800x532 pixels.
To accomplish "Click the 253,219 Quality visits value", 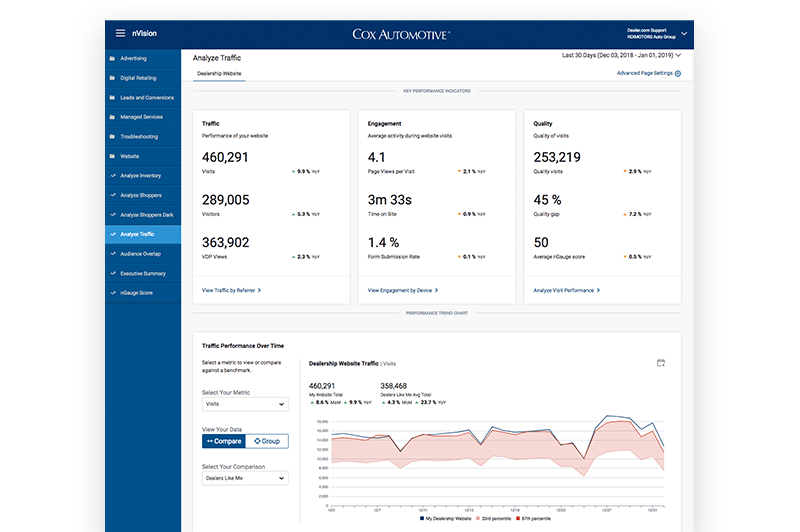I will coord(557,157).
